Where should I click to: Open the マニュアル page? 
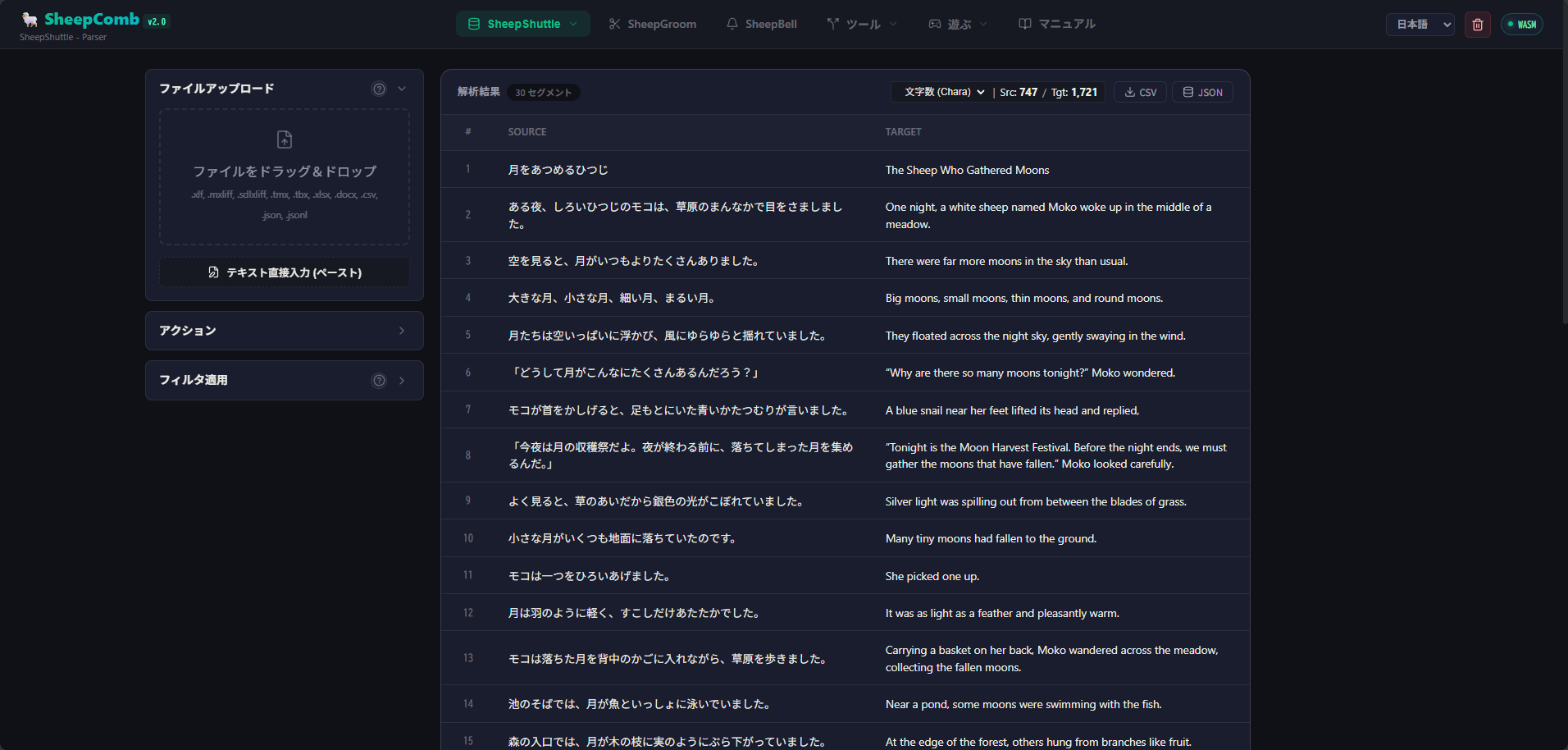tap(1057, 24)
